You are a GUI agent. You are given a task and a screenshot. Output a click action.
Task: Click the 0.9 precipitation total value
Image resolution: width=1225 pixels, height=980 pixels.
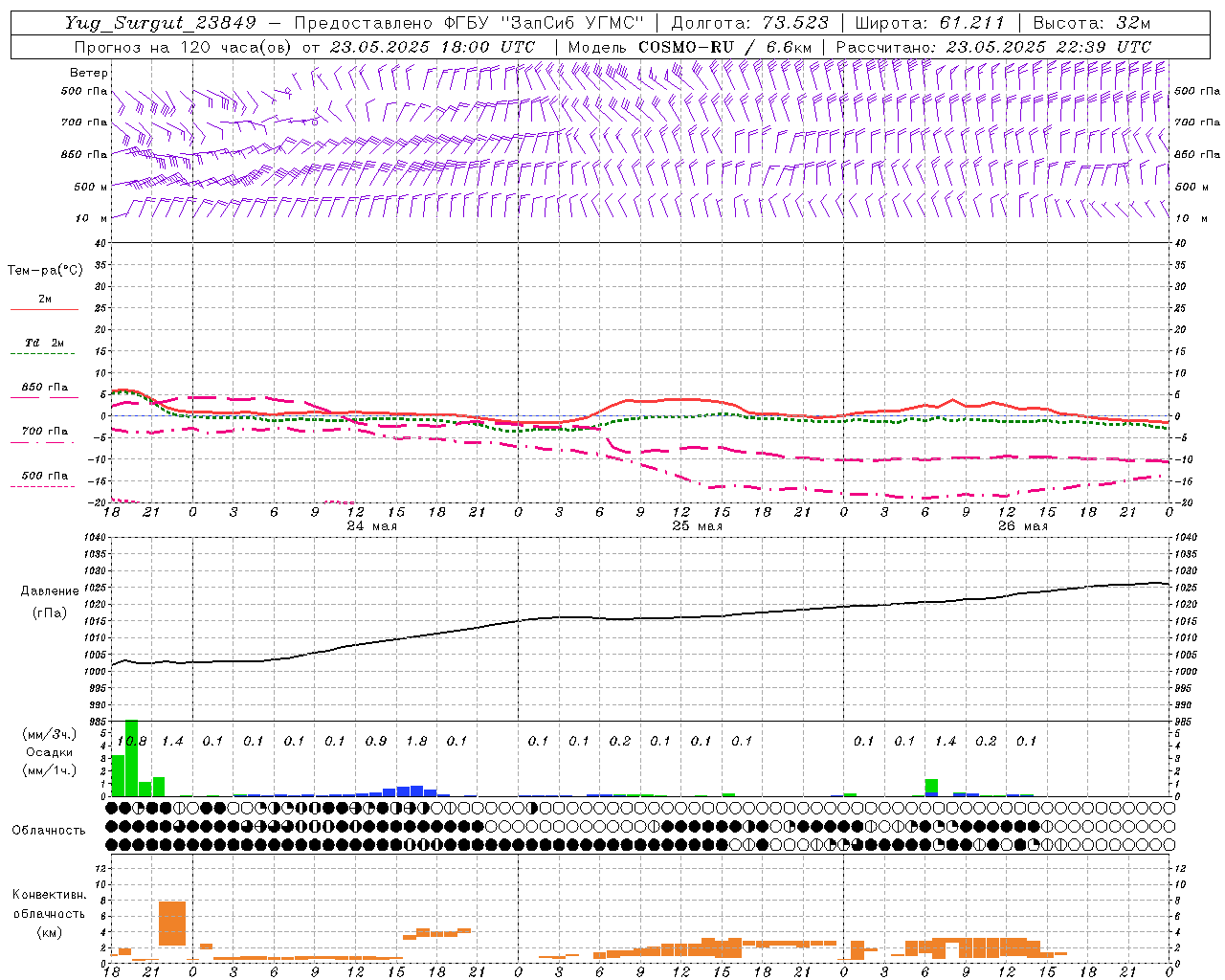coord(376,742)
